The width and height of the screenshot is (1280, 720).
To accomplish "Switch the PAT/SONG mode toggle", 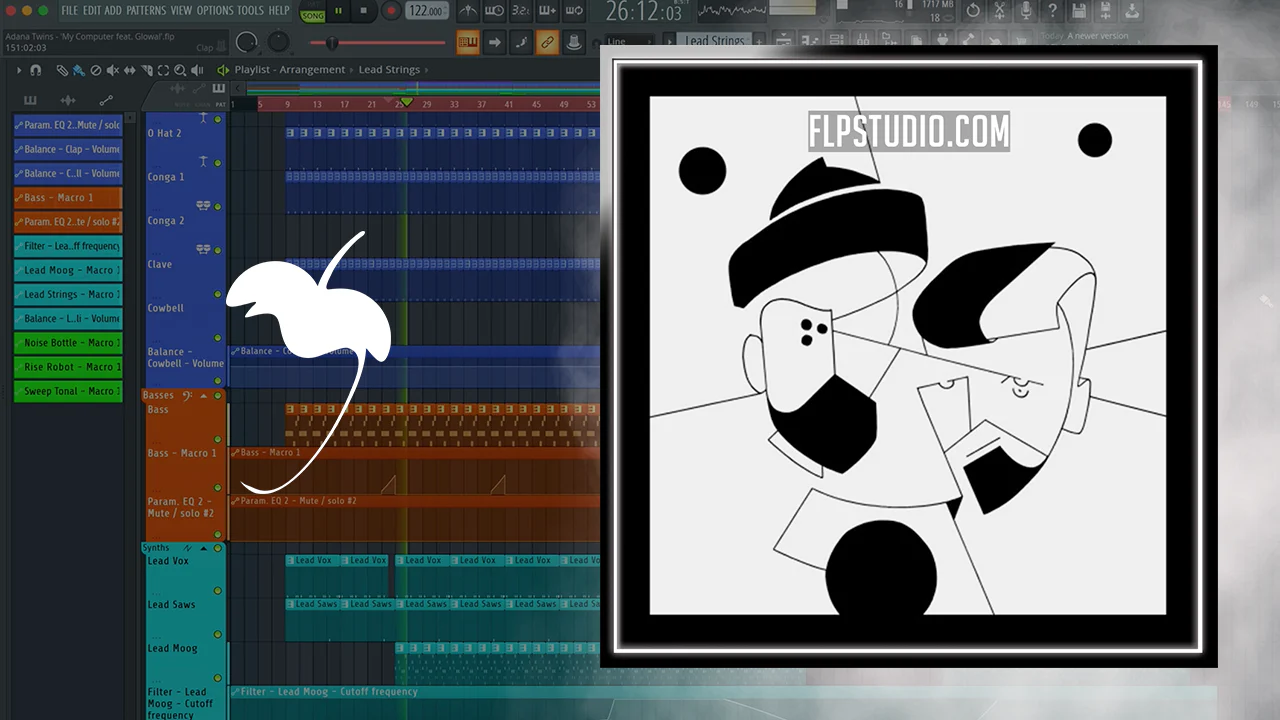I will pos(313,12).
